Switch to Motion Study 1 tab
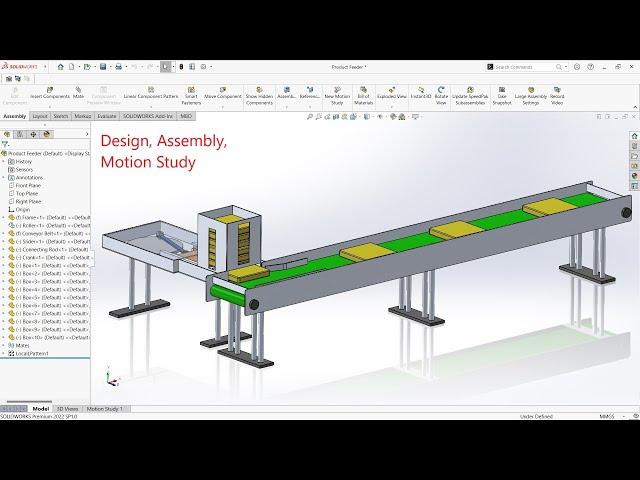The height and width of the screenshot is (480, 640). [x=104, y=409]
